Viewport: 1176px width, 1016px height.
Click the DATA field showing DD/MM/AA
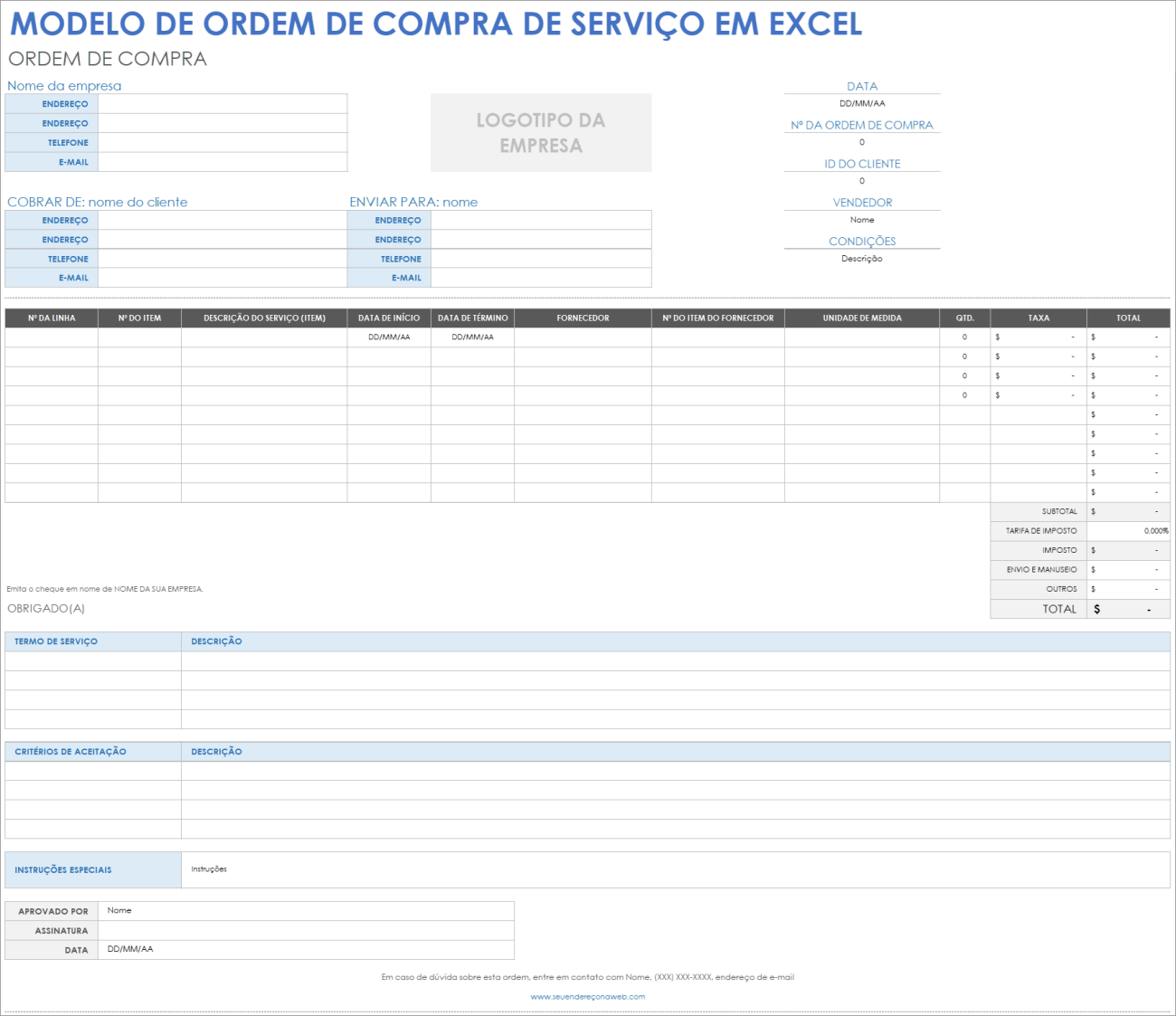pyautogui.click(x=862, y=103)
